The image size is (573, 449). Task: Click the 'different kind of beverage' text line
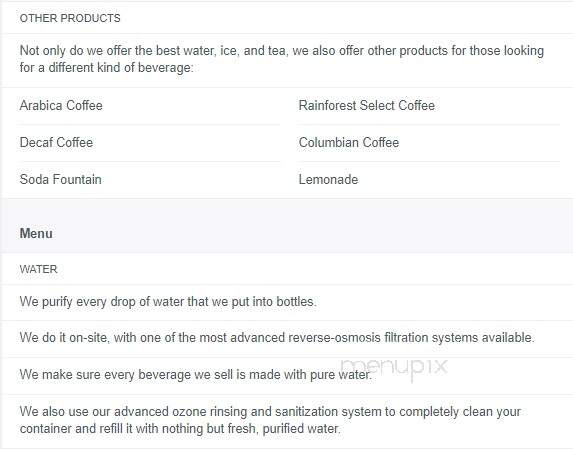point(107,68)
